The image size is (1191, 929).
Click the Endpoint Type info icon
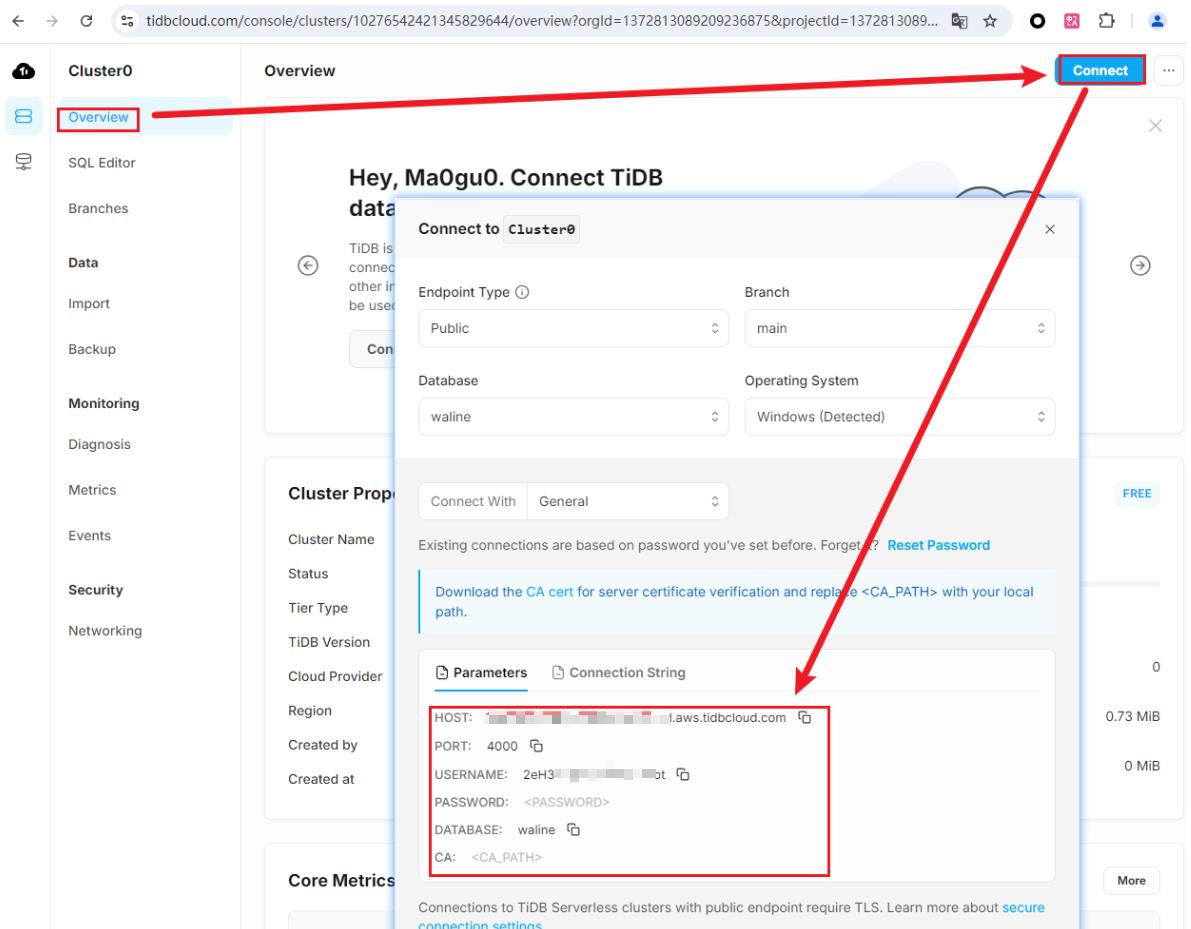click(522, 292)
